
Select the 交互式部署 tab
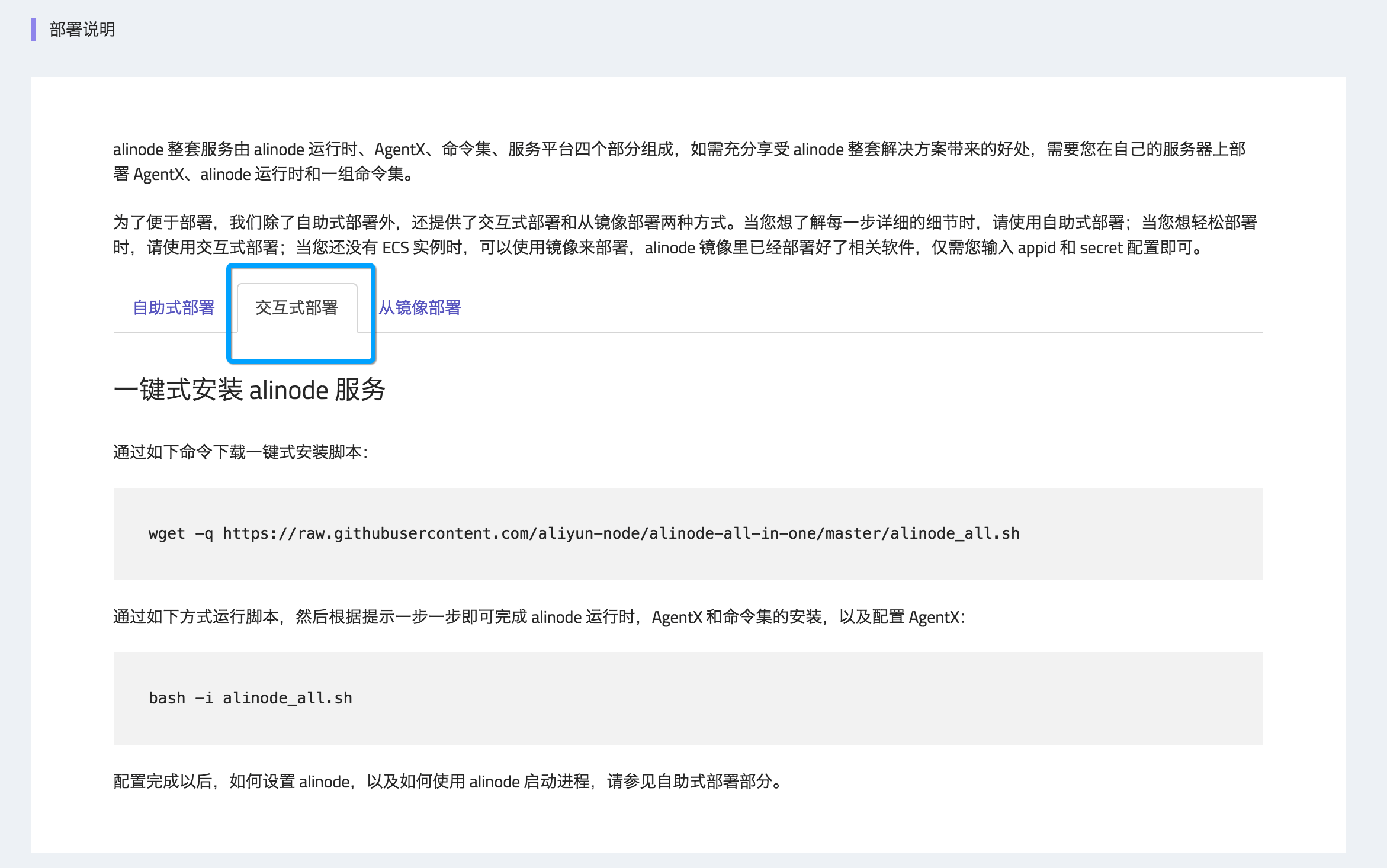(x=297, y=308)
